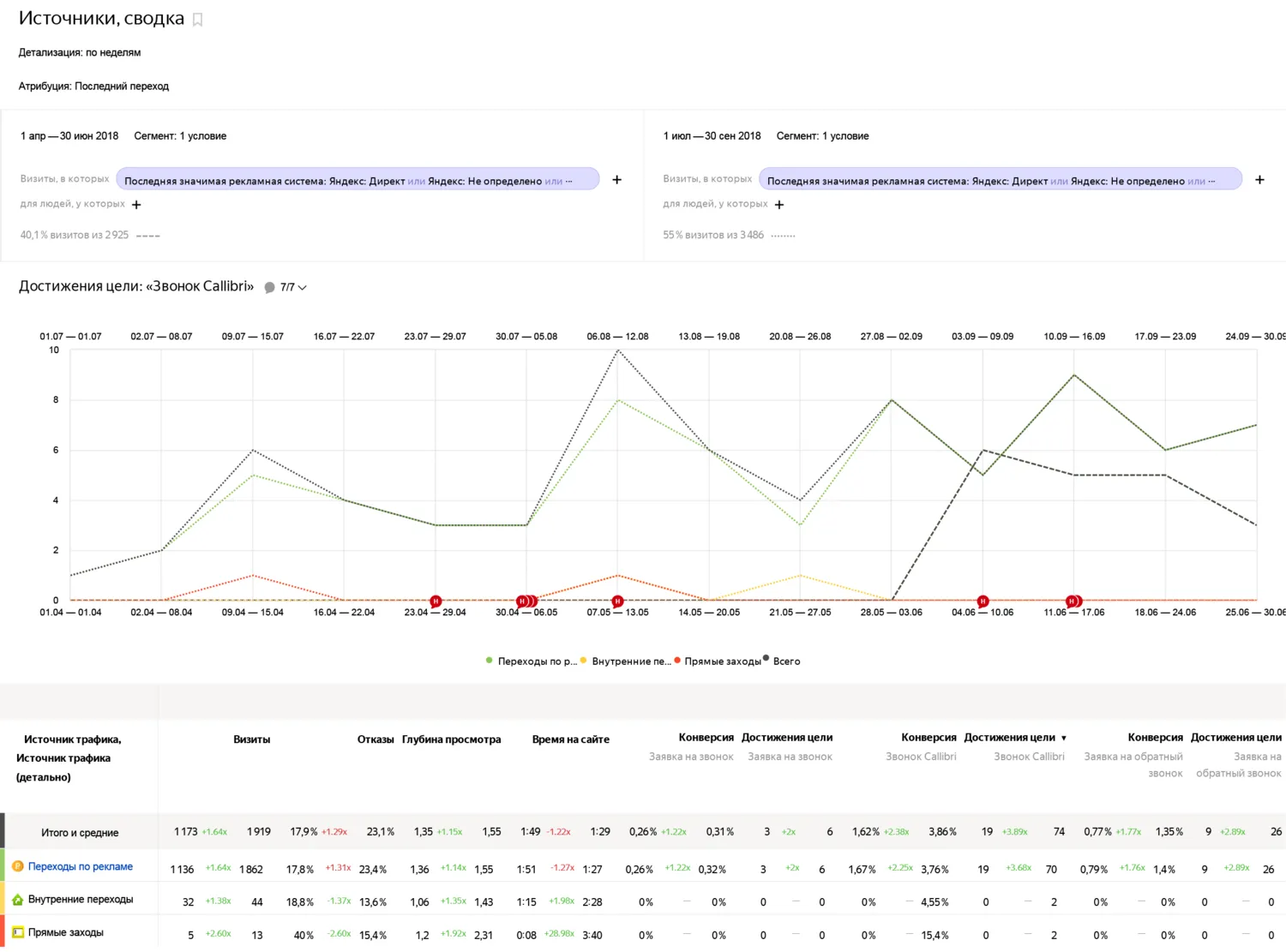Edit left Яндекс: Директ ad system condition pill
This screenshot has width=1286, height=952.
tap(358, 179)
